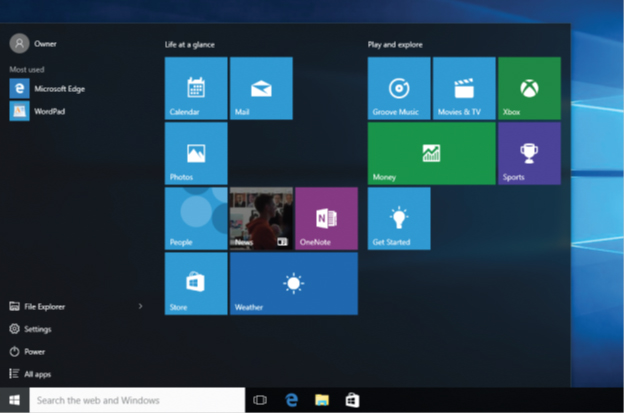The height and width of the screenshot is (413, 624).
Task: Open the Mail tile
Action: pyautogui.click(x=261, y=88)
